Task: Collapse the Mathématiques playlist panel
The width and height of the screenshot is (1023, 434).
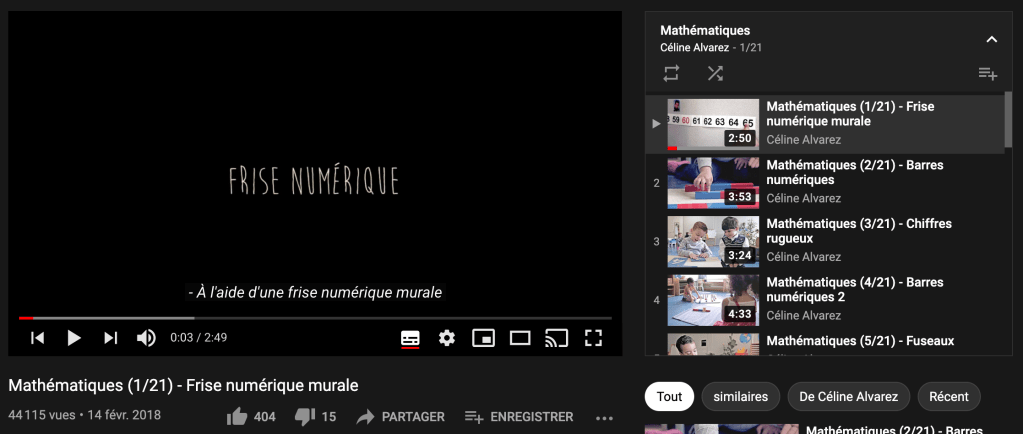Action: [x=991, y=39]
